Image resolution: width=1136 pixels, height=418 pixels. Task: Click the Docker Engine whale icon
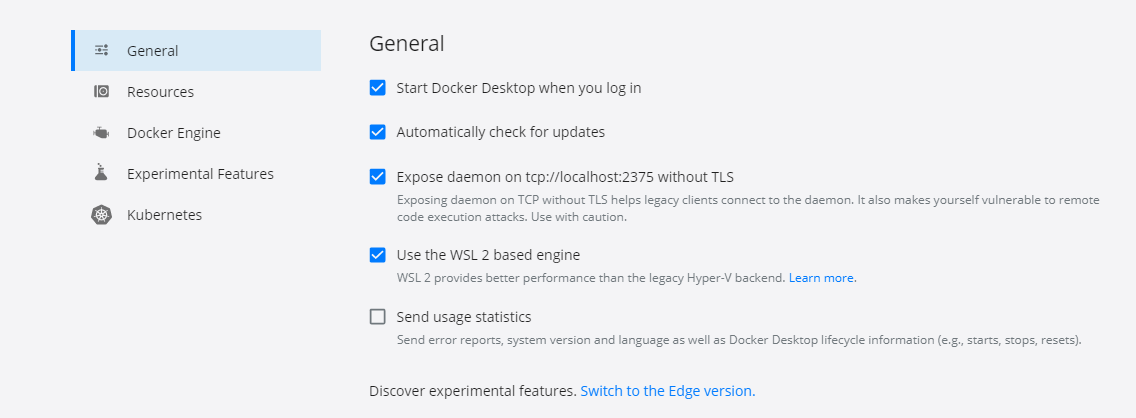click(101, 133)
